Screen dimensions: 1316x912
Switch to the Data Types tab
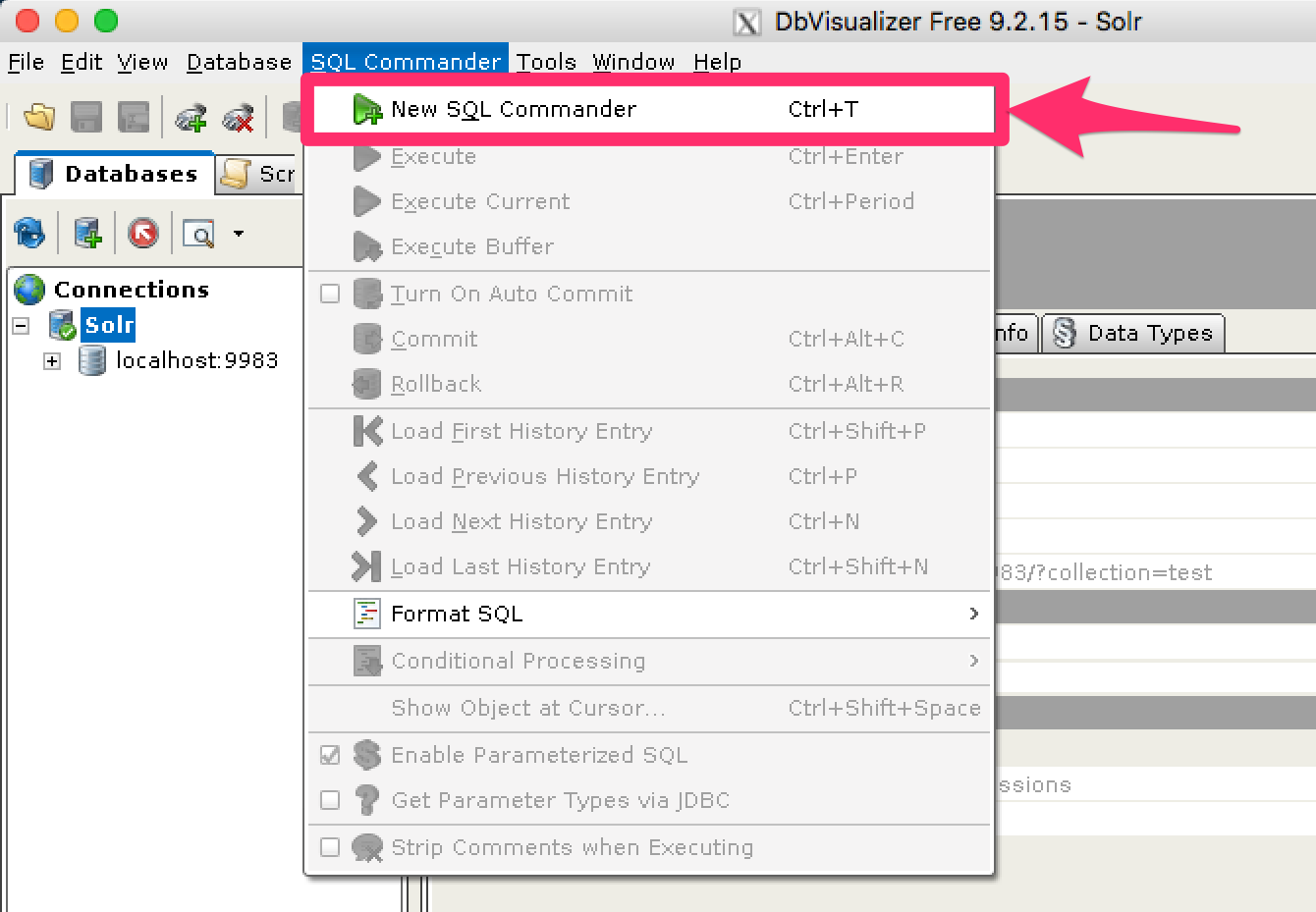tap(1134, 334)
